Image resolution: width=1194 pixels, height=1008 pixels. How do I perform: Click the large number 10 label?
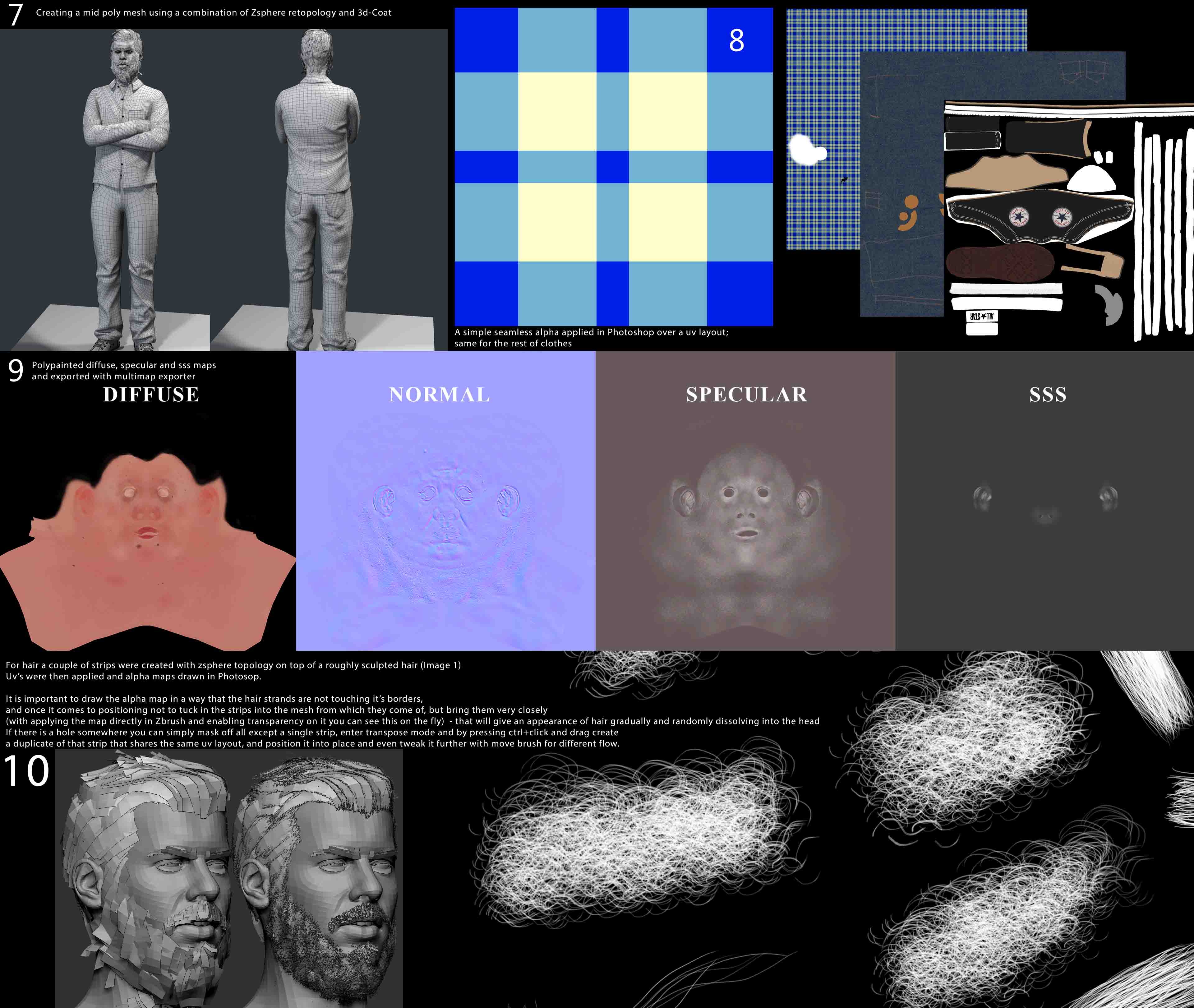coord(27,771)
